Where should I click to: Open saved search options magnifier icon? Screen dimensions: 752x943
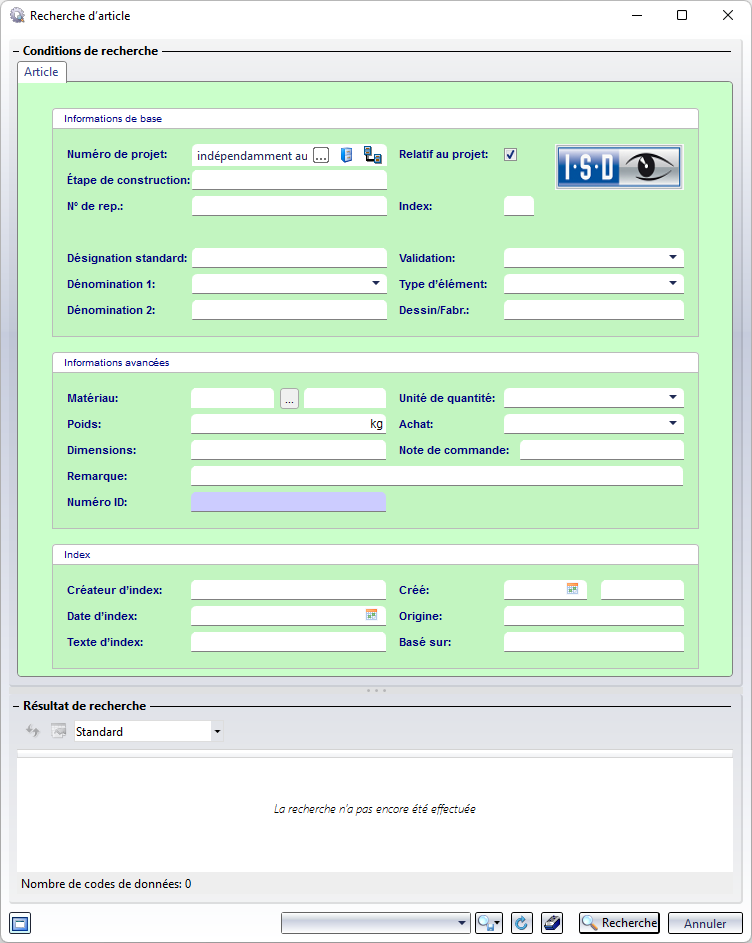pos(488,923)
